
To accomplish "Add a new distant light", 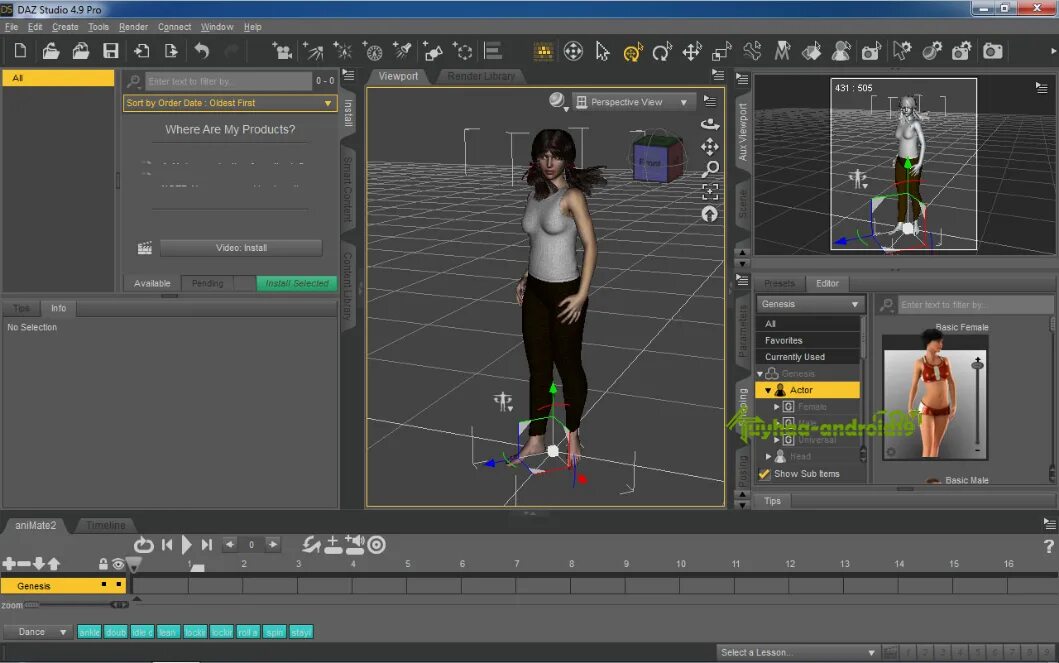I will pos(312,51).
